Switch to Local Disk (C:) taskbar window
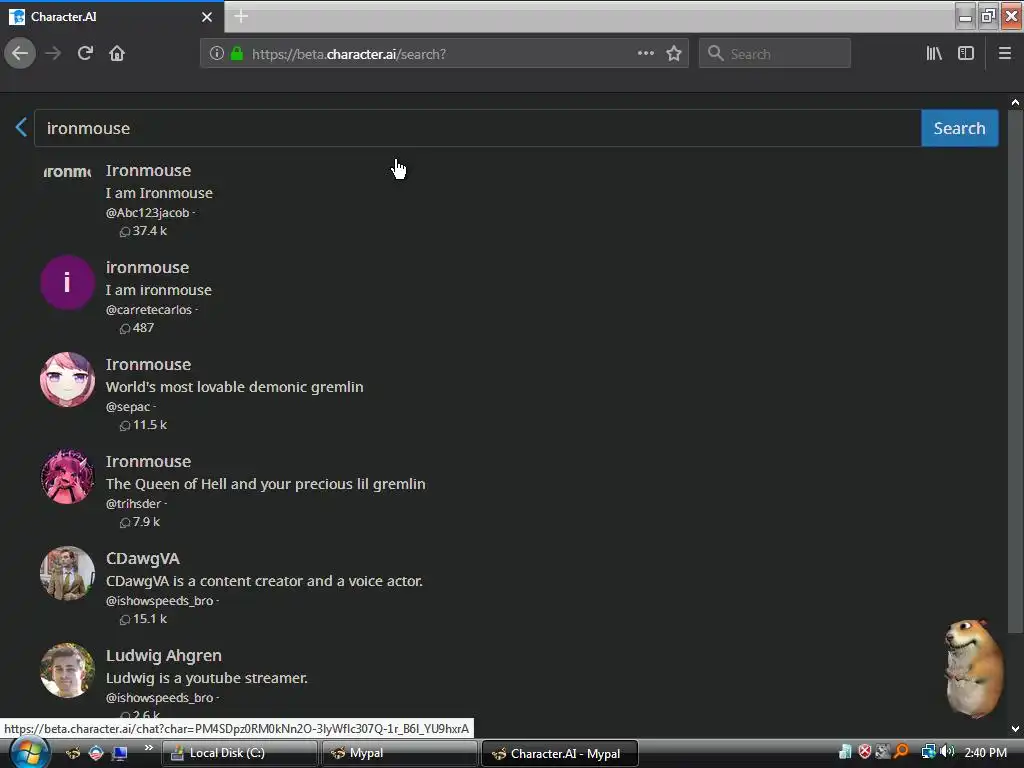 tap(239, 753)
